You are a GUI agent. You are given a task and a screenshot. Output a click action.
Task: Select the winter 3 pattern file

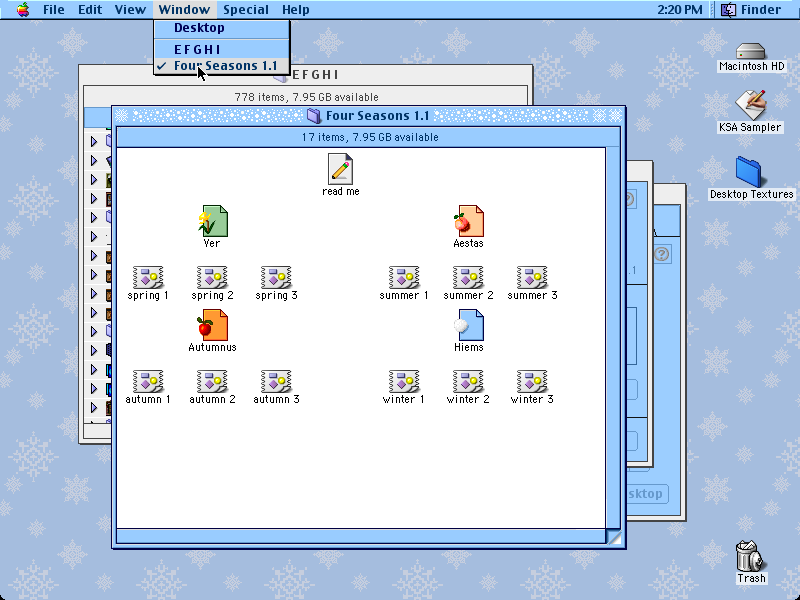click(x=532, y=387)
